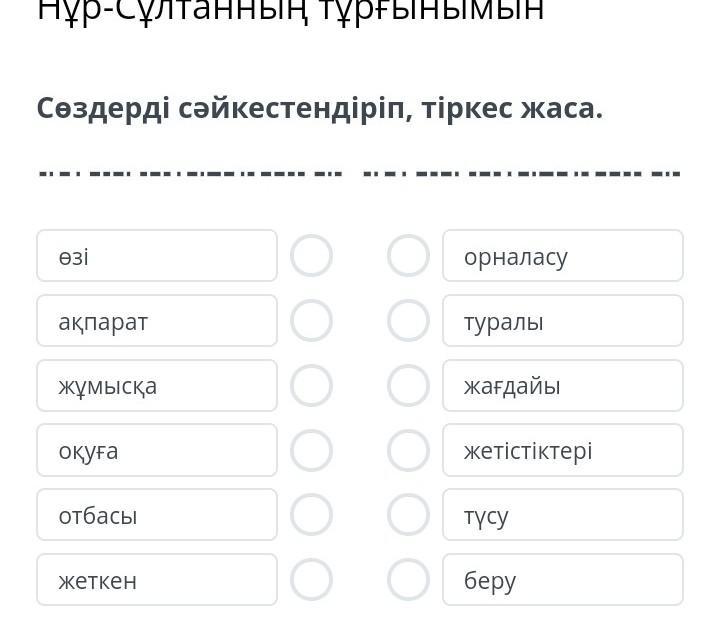Image resolution: width=720 pixels, height=621 pixels.
Task: Click the өзі word box
Action: 157,256
